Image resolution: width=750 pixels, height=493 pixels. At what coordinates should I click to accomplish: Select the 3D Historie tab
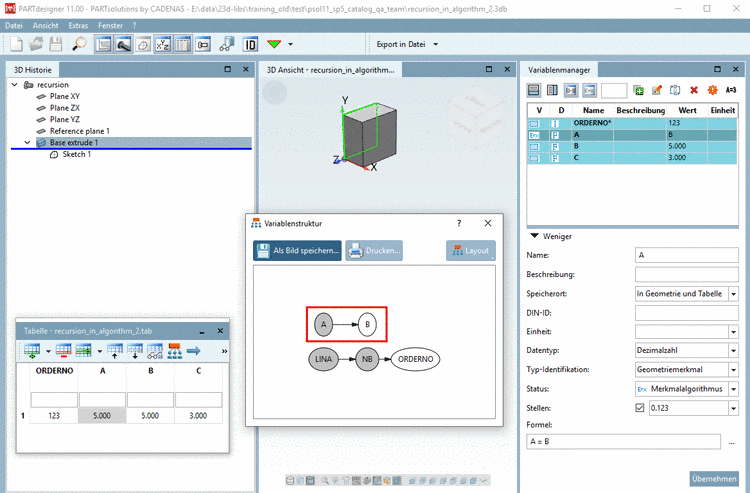[33, 70]
